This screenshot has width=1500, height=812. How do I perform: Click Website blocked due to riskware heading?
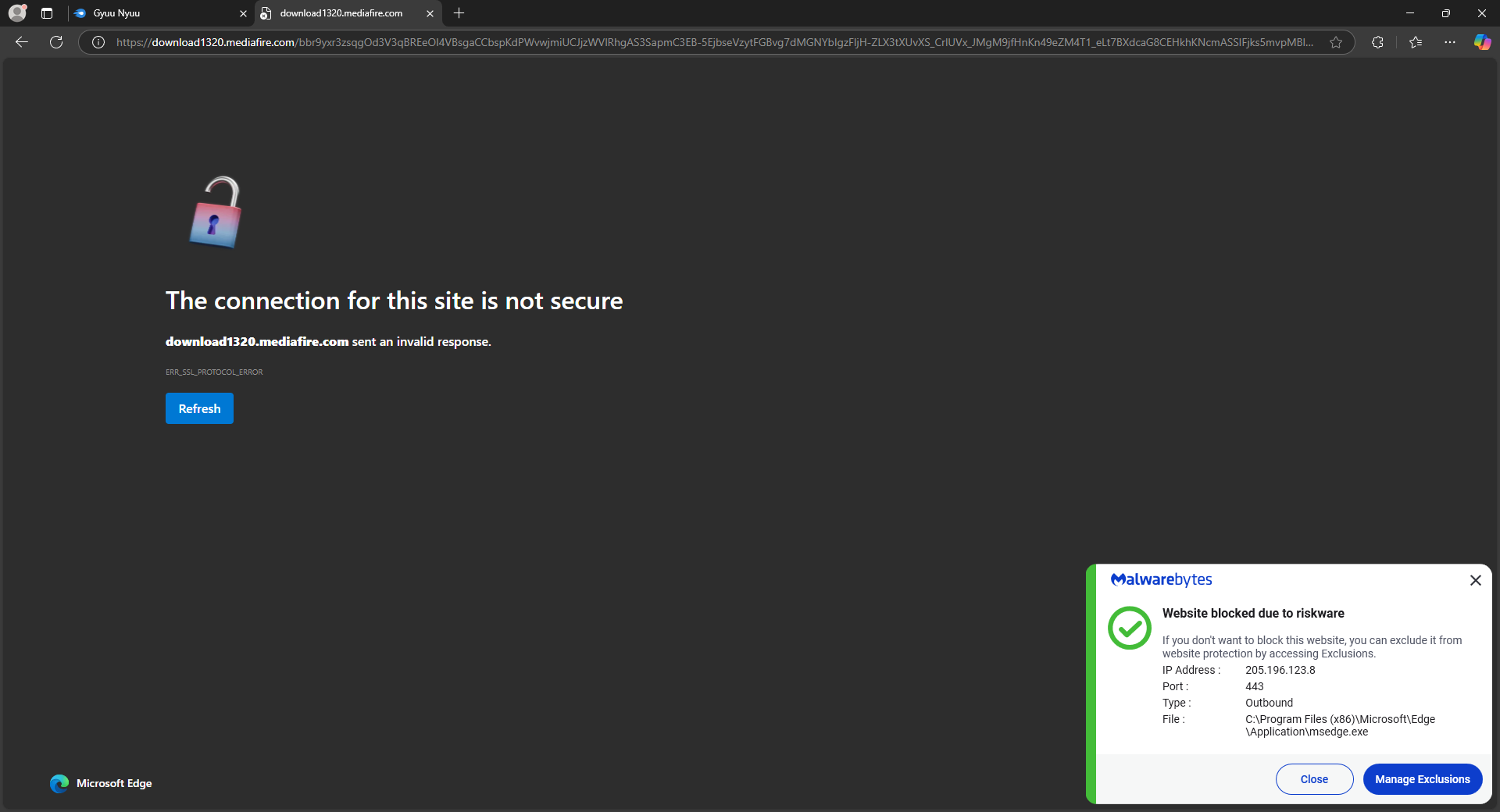click(x=1253, y=613)
